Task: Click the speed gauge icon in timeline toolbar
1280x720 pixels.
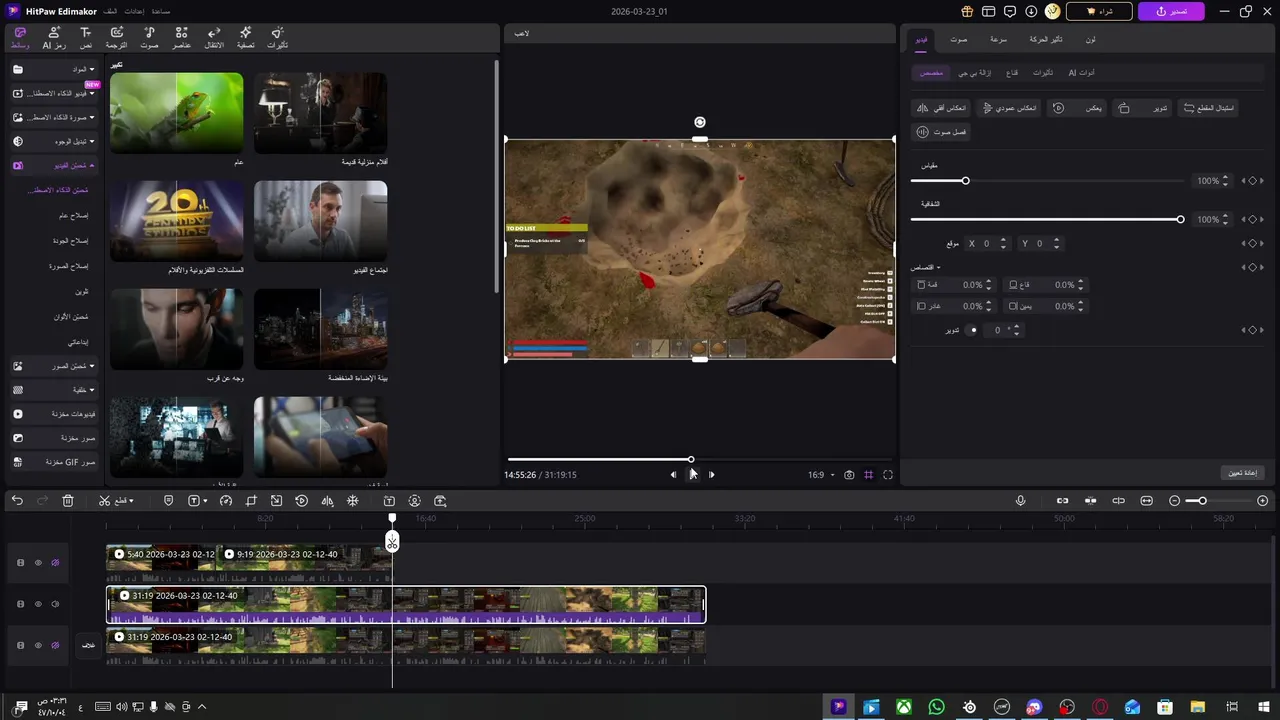Action: point(225,501)
